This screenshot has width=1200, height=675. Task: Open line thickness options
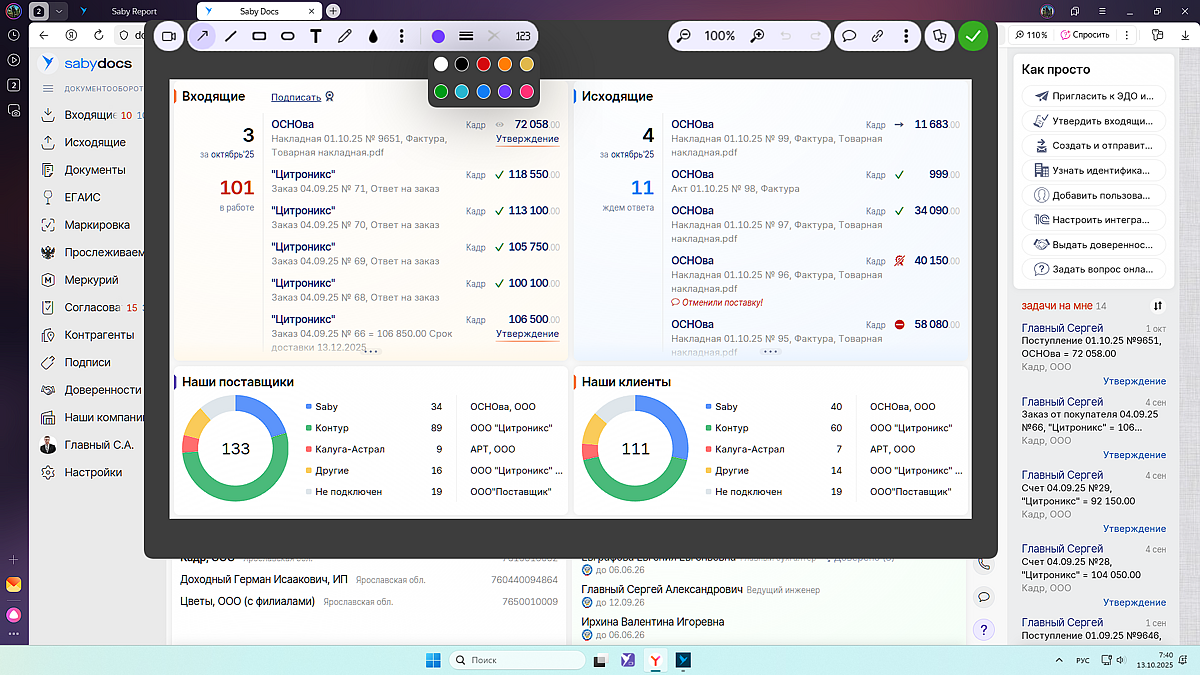[x=466, y=36]
